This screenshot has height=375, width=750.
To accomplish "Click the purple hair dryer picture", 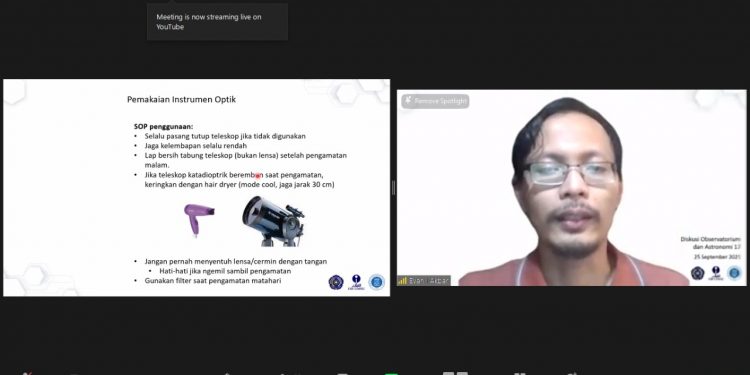I will pos(199,220).
